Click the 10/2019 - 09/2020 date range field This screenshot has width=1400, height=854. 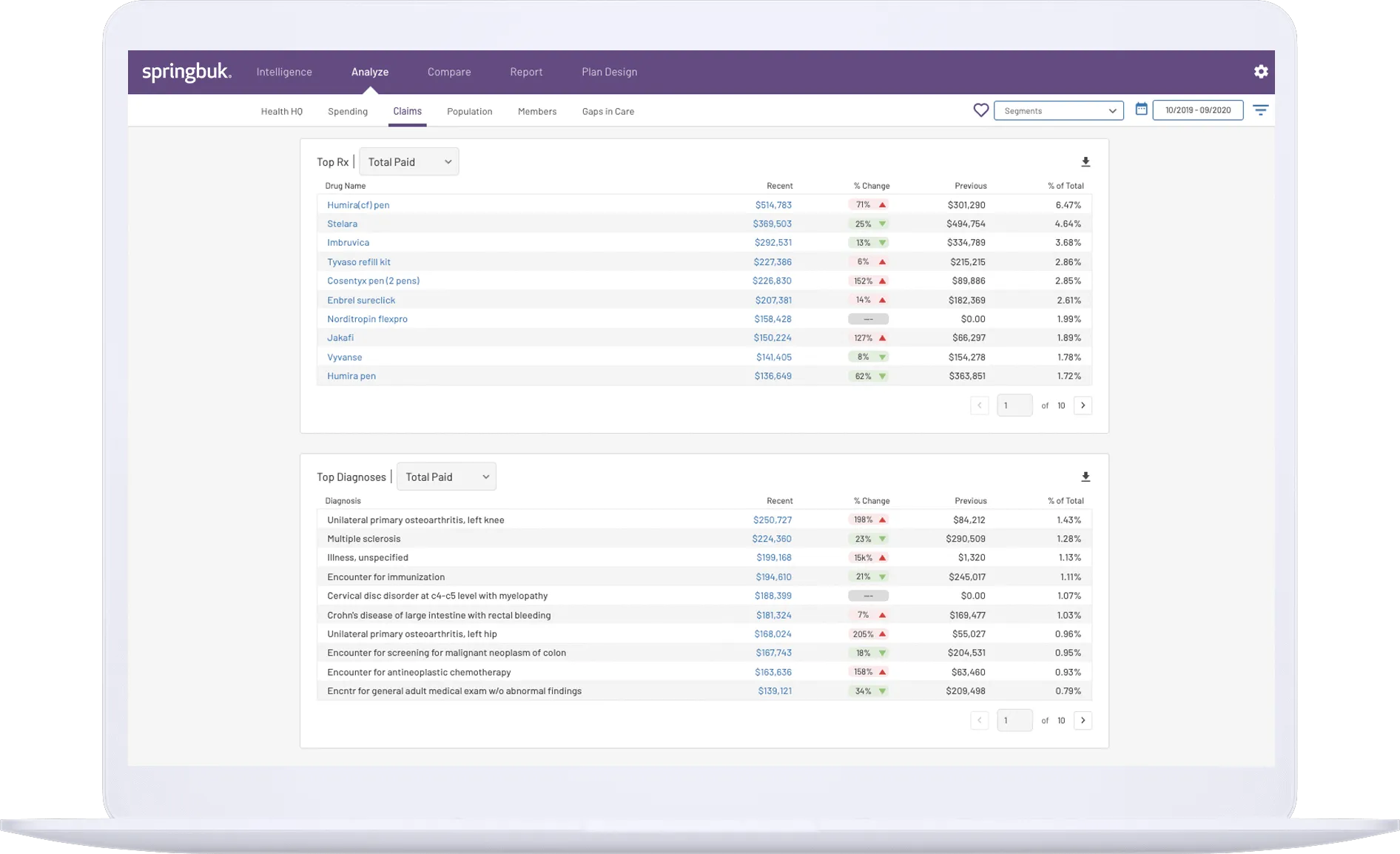1197,110
